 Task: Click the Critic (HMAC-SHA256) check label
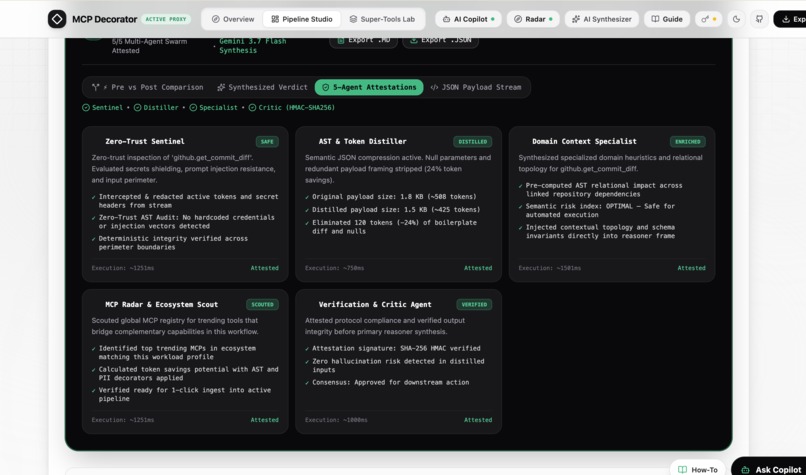[292, 107]
